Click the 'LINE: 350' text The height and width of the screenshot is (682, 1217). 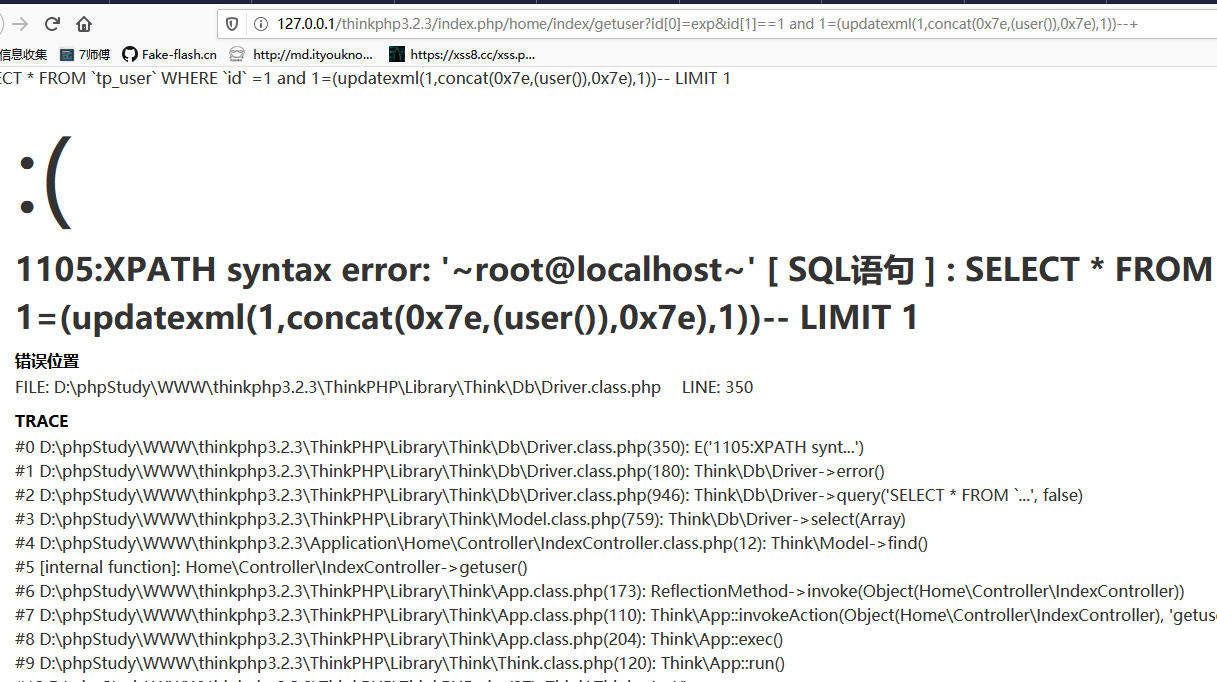[x=717, y=387]
